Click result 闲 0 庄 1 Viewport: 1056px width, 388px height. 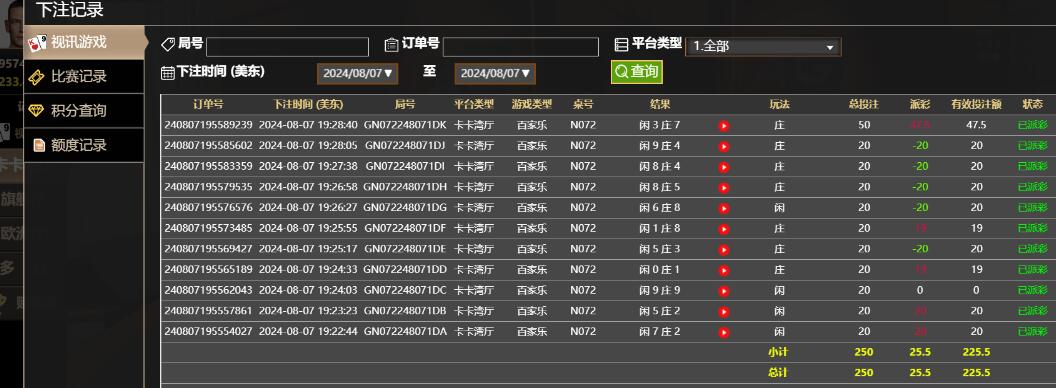pyautogui.click(x=660, y=269)
